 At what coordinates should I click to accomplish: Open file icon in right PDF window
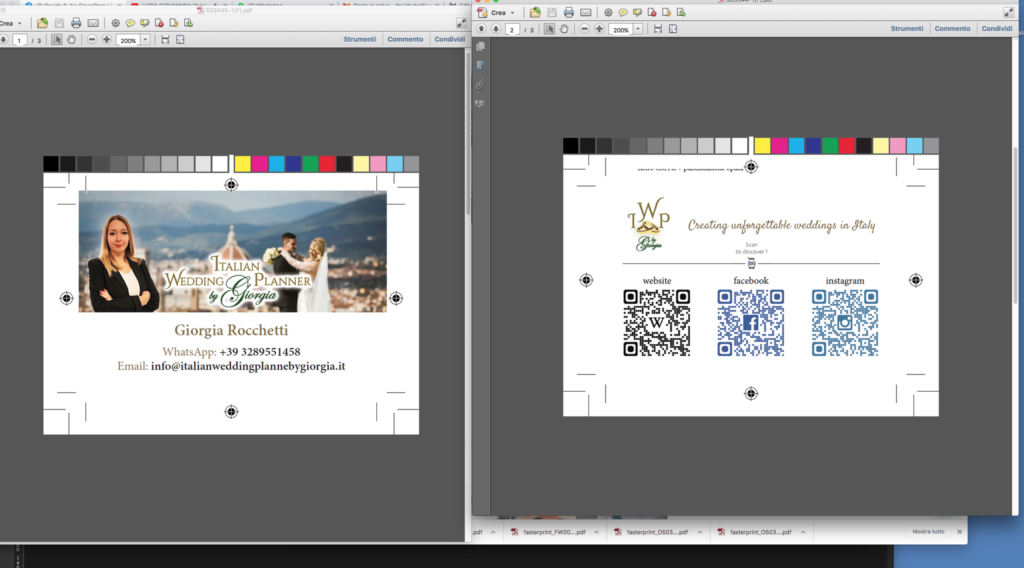coord(535,12)
